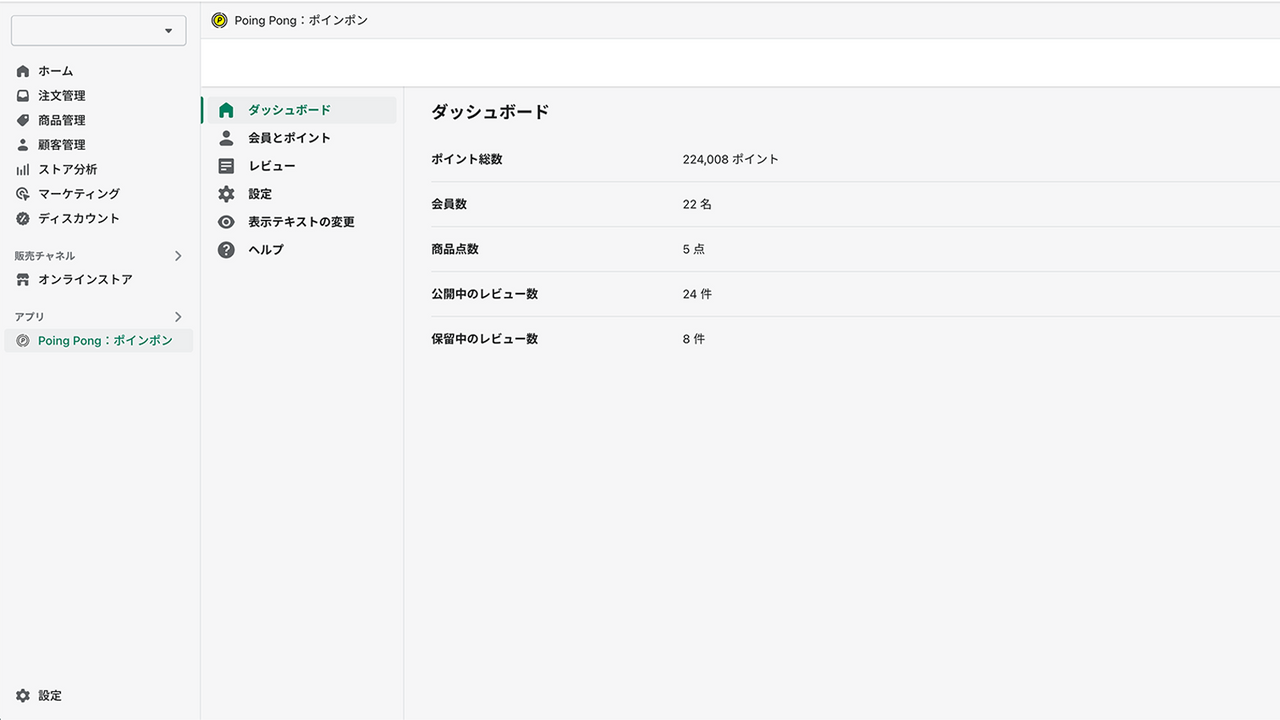Open the store selector dropdown at top left

point(98,30)
